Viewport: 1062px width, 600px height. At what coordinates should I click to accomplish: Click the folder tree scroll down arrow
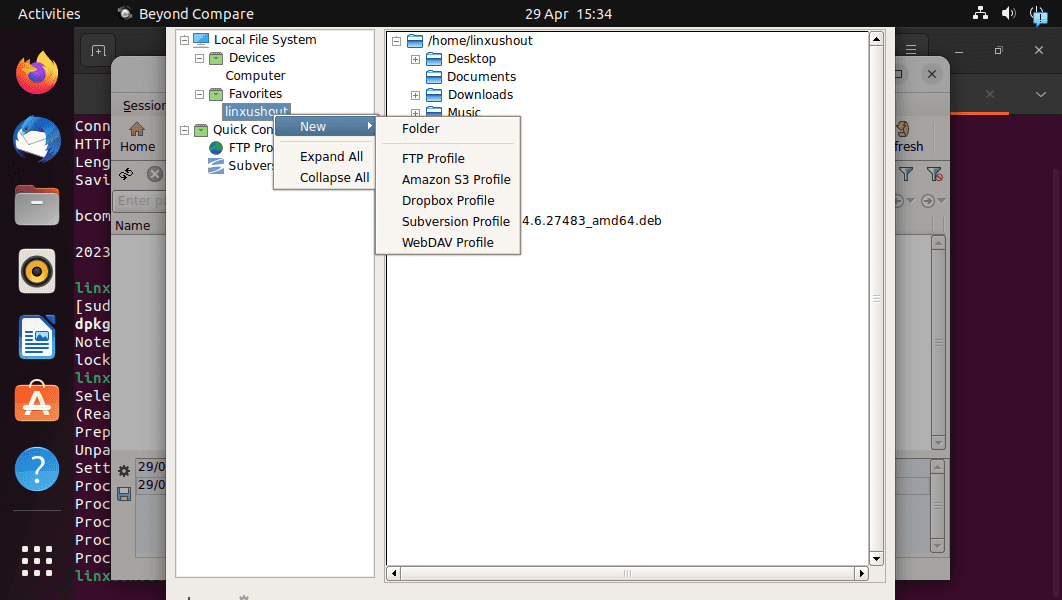coord(876,559)
